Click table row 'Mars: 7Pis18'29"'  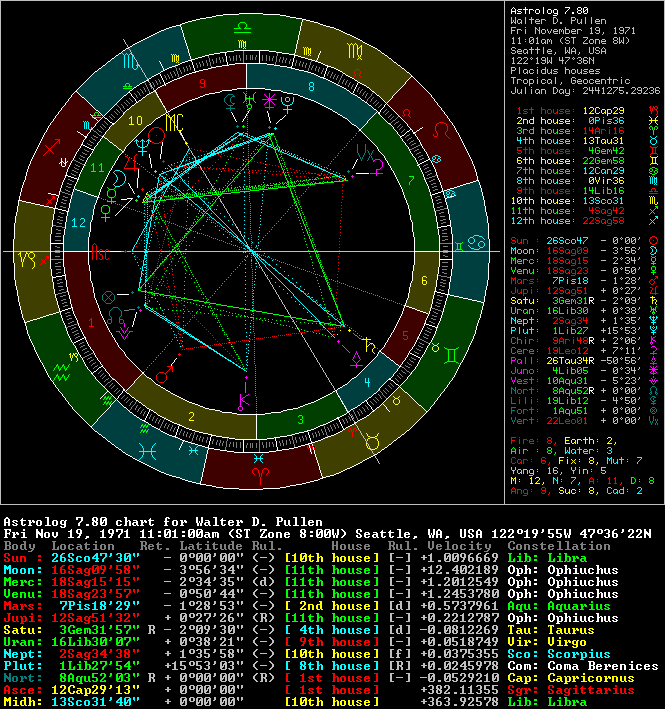pos(307,606)
